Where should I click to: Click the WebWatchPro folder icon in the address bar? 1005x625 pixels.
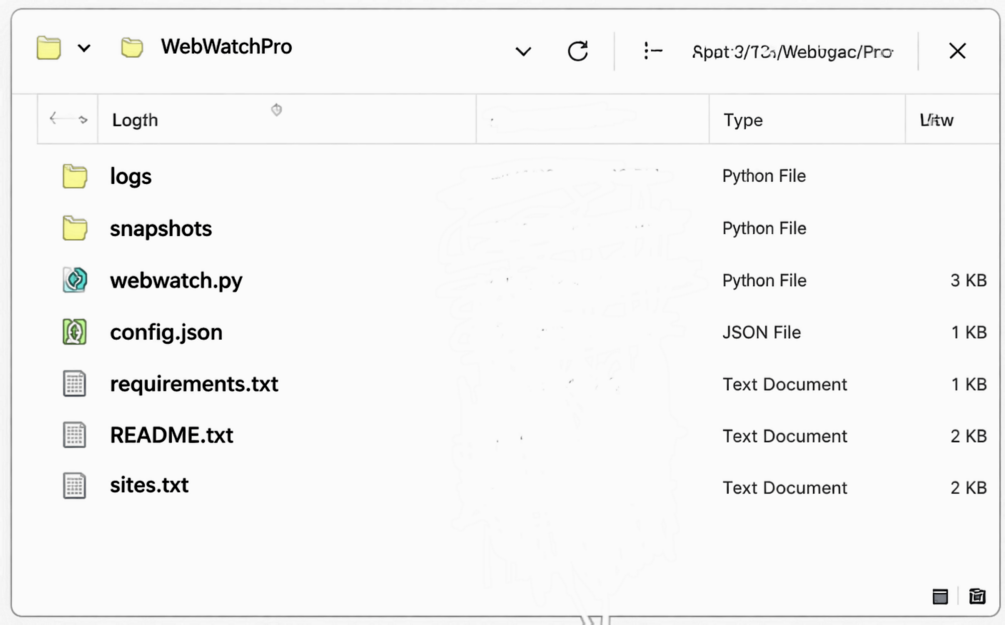click(132, 47)
